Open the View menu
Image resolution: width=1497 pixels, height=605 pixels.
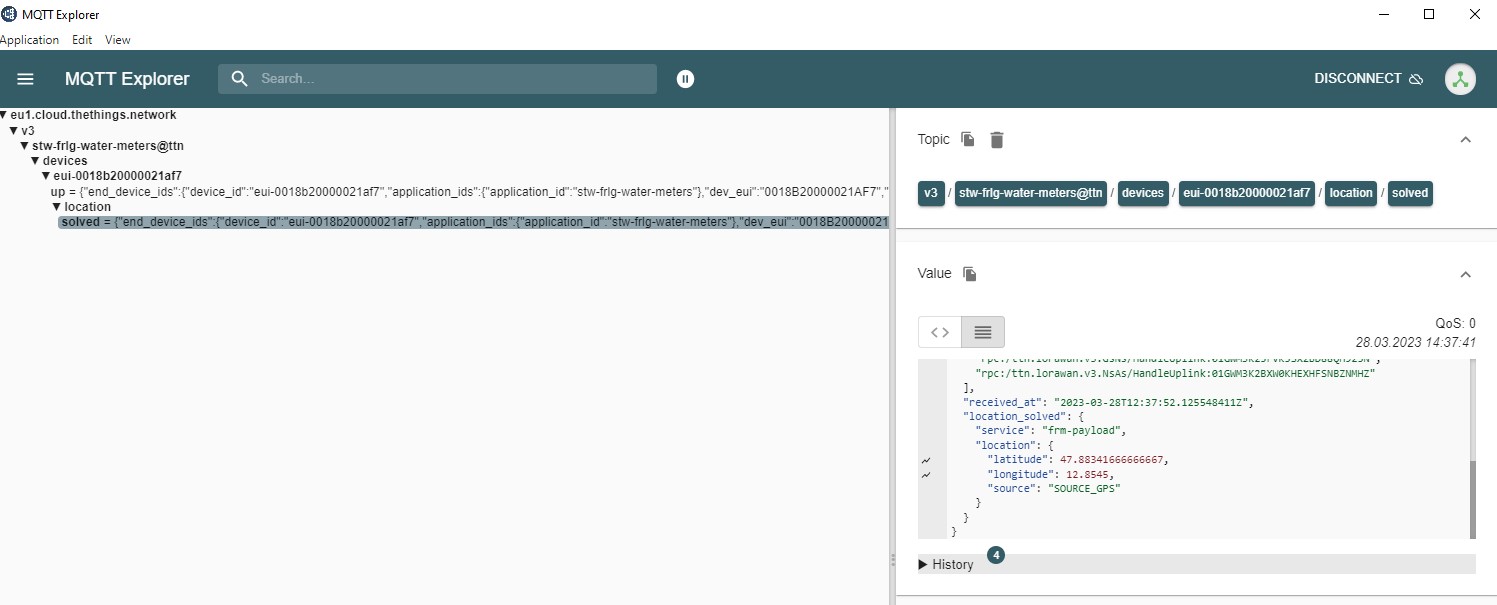118,40
